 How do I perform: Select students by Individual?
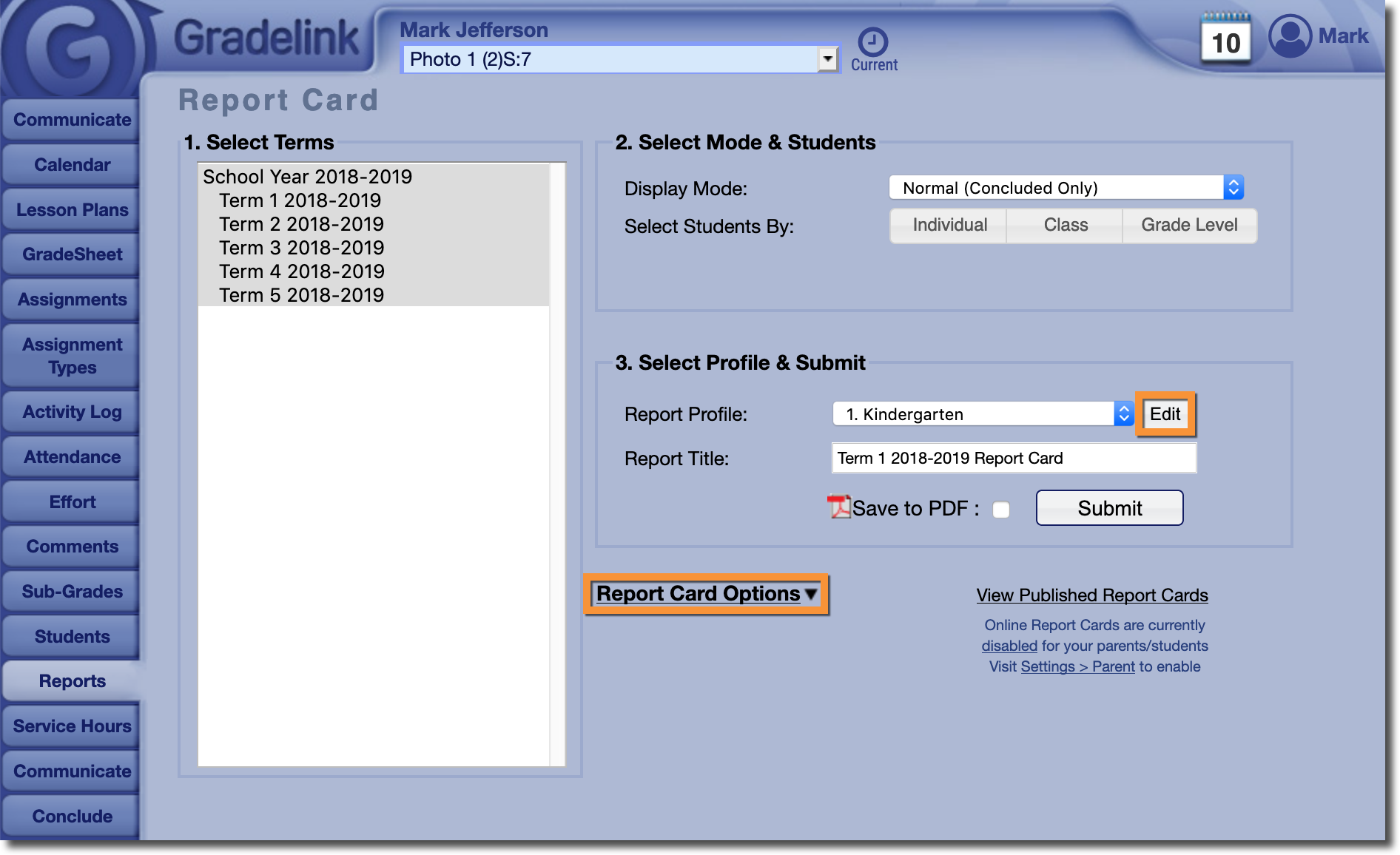(x=949, y=226)
